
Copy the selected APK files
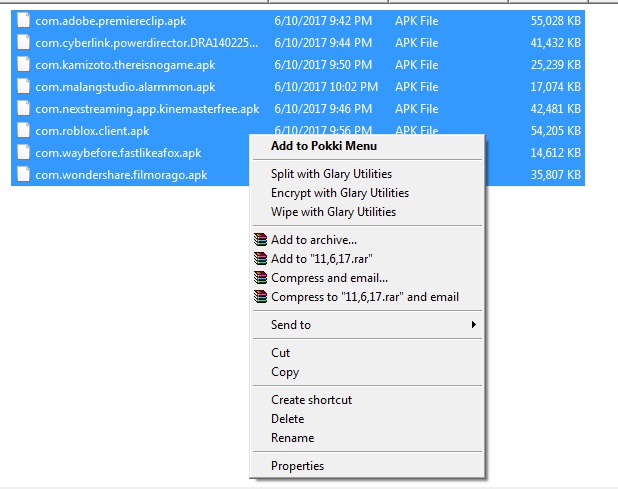click(285, 372)
